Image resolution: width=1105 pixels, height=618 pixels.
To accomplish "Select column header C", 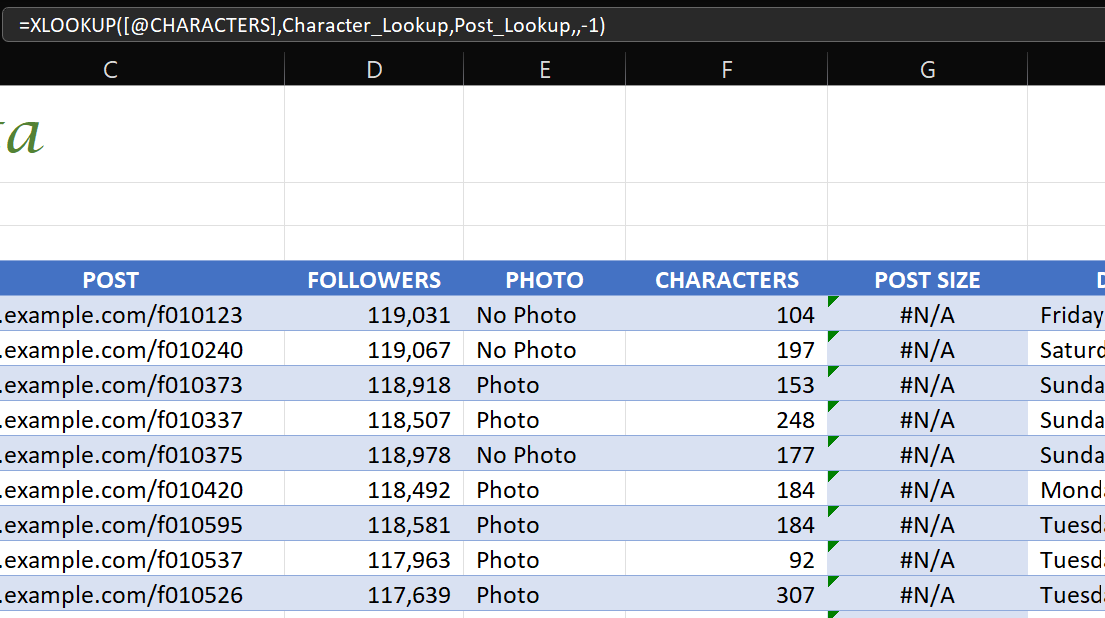I will point(110,69).
